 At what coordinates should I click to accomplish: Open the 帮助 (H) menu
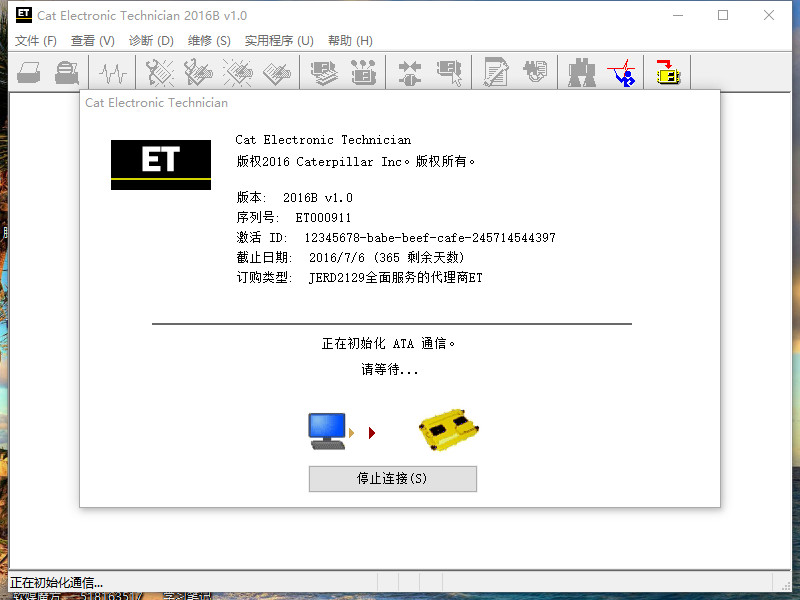[351, 41]
